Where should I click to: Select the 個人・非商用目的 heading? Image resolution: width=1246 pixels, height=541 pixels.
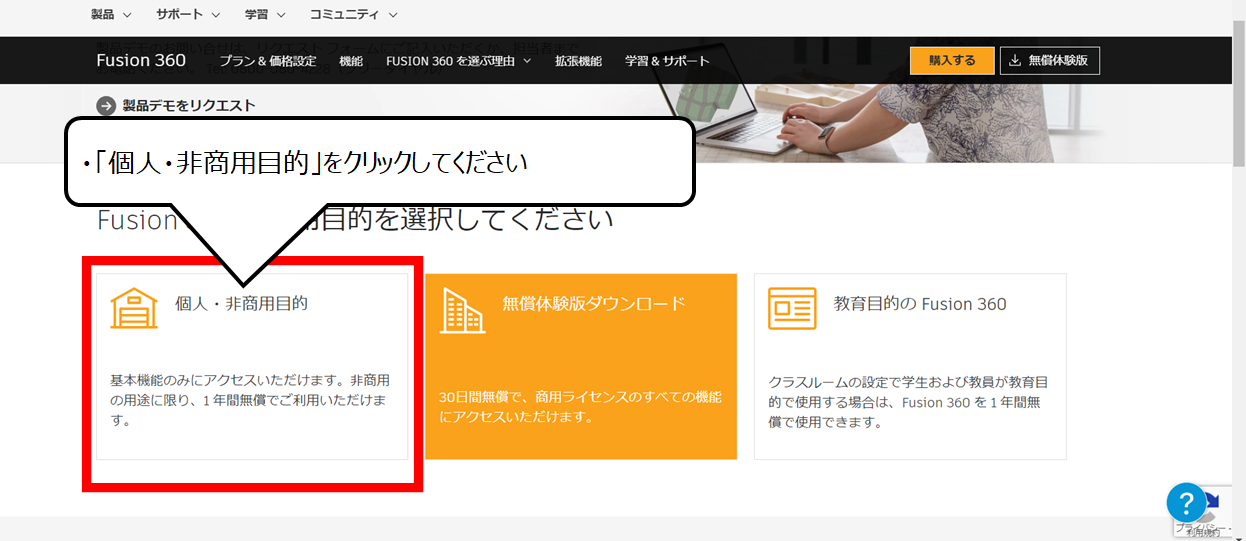[241, 303]
